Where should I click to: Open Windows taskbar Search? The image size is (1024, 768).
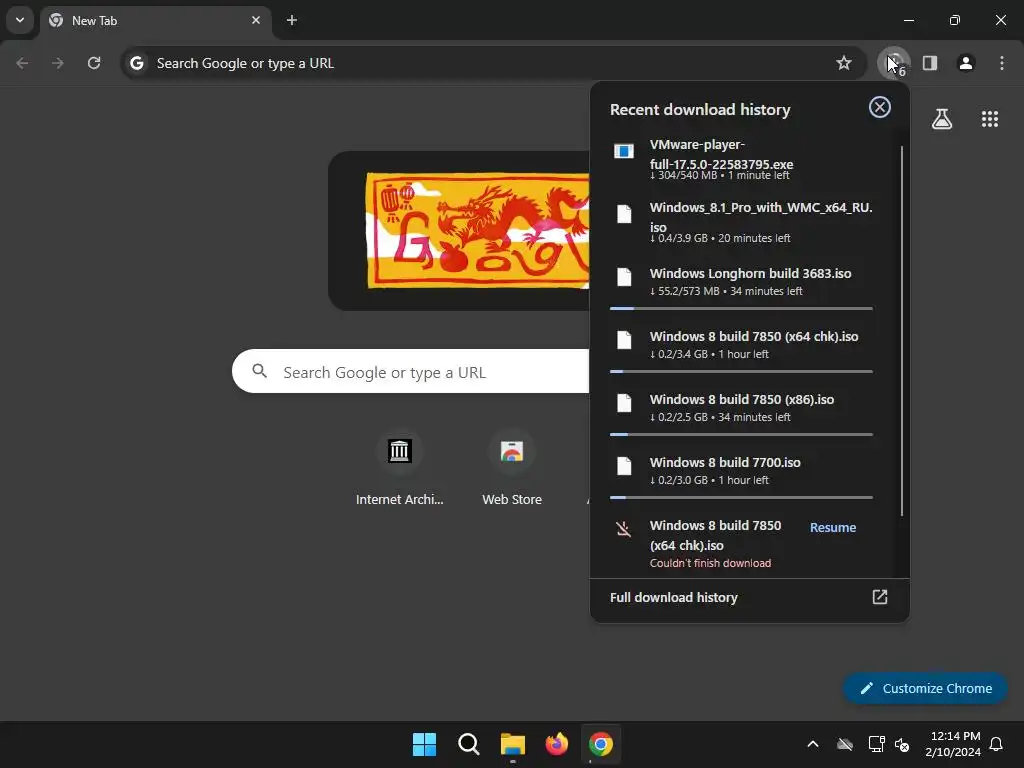point(469,744)
